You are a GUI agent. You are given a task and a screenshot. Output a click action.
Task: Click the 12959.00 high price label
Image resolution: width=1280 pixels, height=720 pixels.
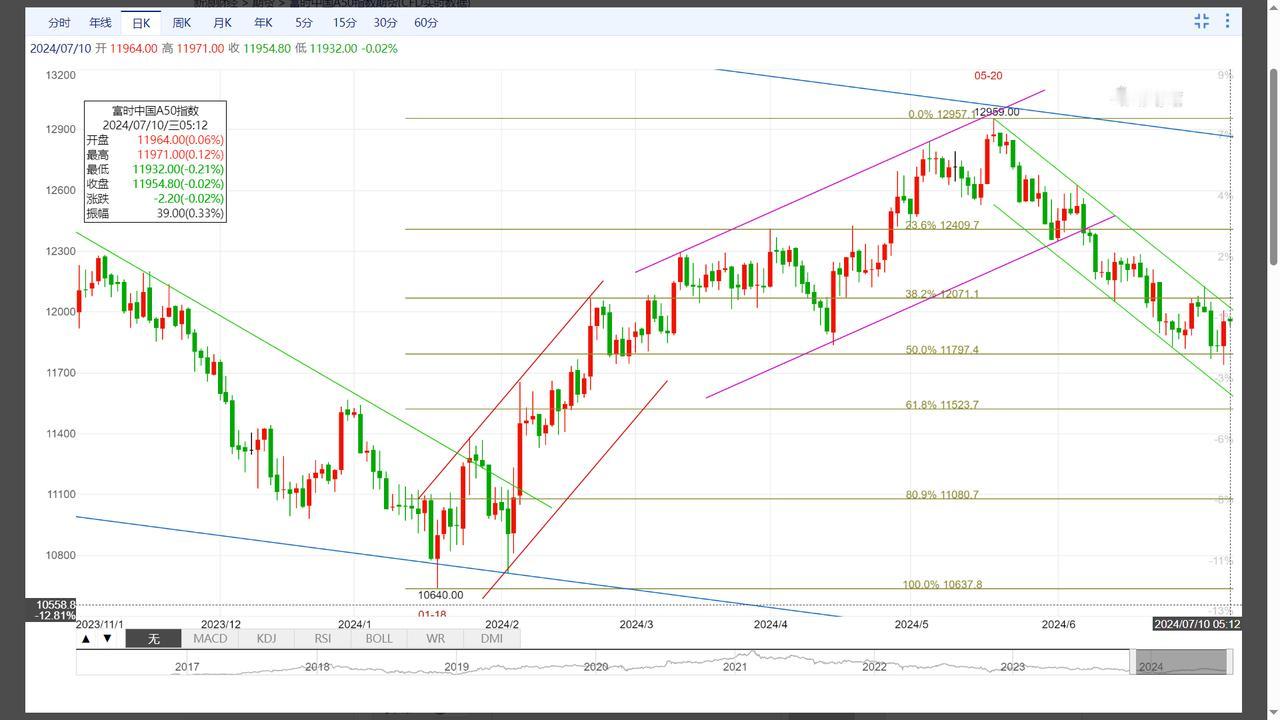(x=996, y=112)
